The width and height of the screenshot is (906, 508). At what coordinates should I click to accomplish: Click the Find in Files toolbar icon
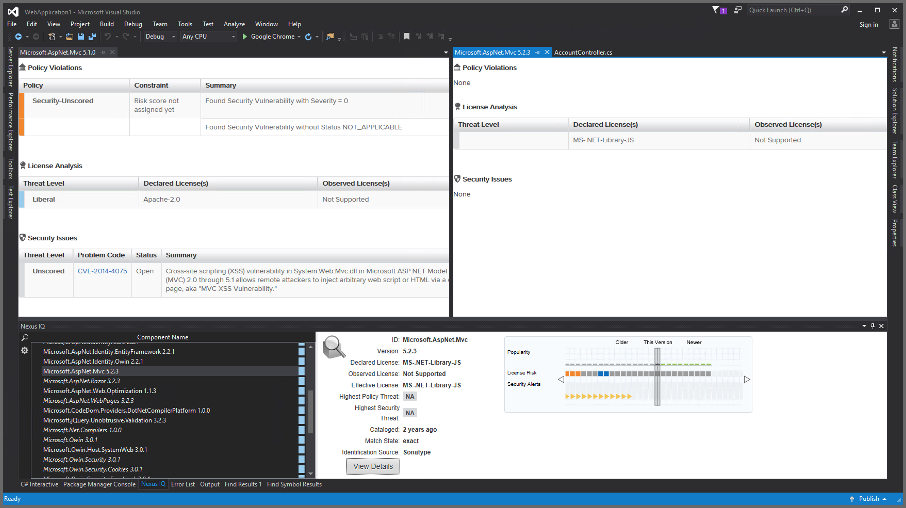(330, 36)
